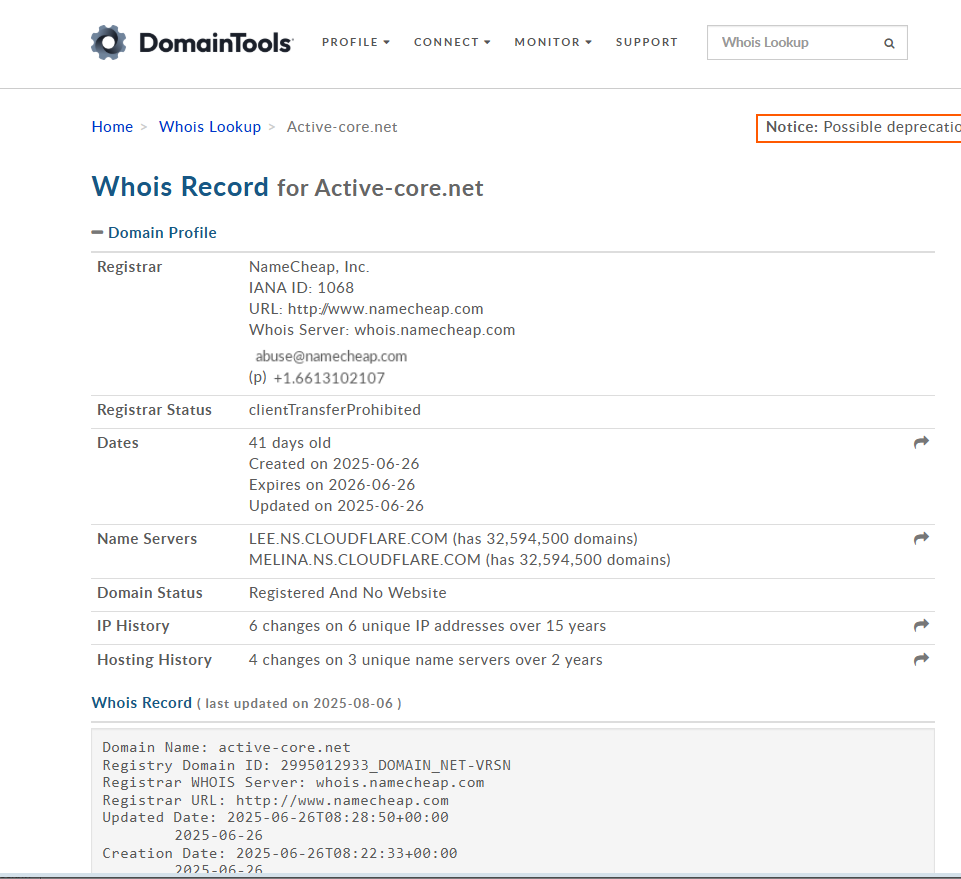The width and height of the screenshot is (961, 879).
Task: Click the Hosting History row label
Action: (x=154, y=660)
